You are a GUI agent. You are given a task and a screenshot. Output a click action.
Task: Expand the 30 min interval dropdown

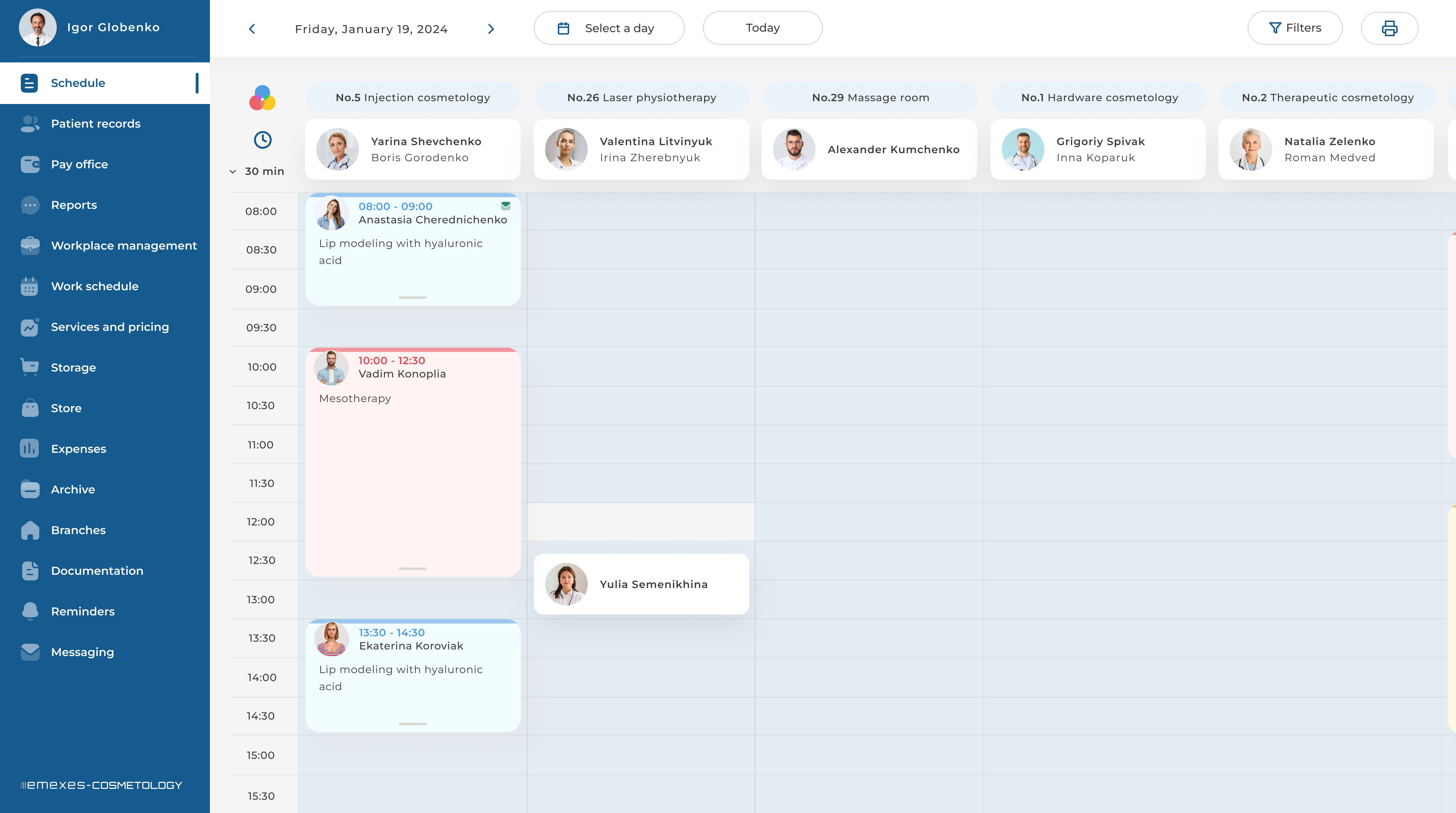coord(257,171)
